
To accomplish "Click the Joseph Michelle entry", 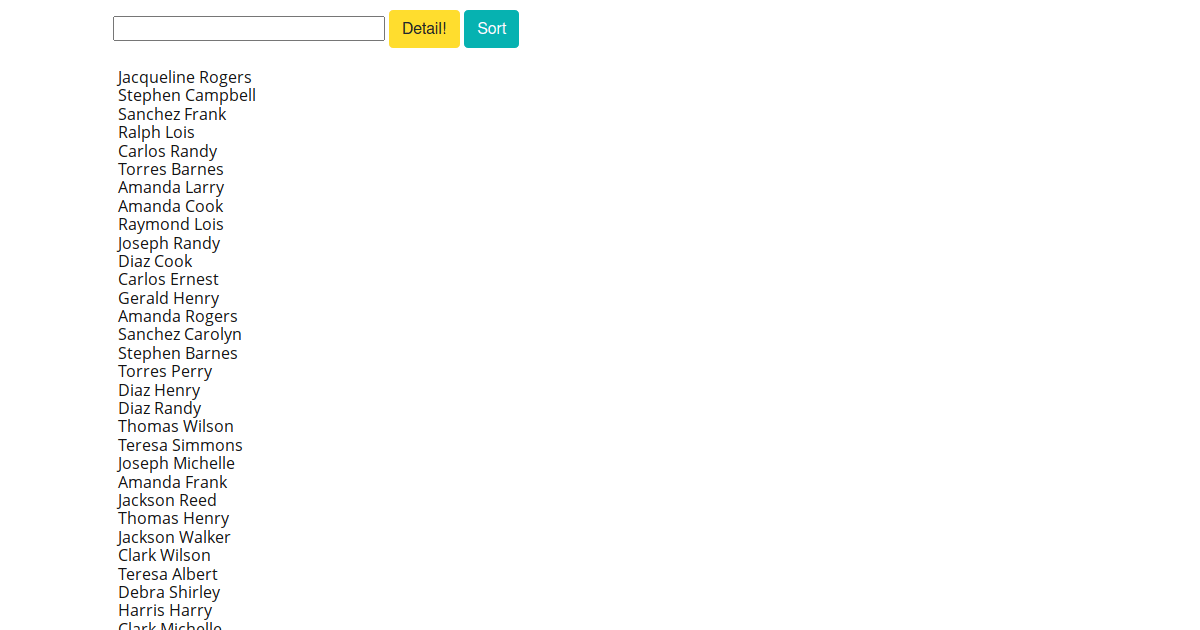I will (176, 464).
